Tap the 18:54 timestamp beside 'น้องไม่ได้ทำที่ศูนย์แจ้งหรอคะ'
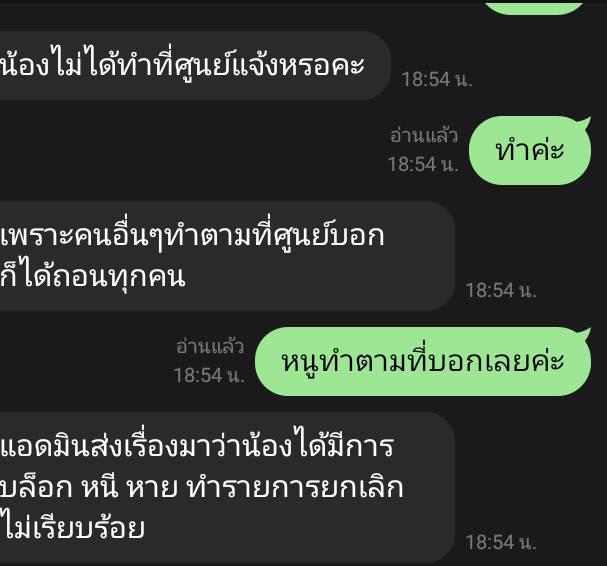607x566 pixels. pyautogui.click(x=437, y=79)
